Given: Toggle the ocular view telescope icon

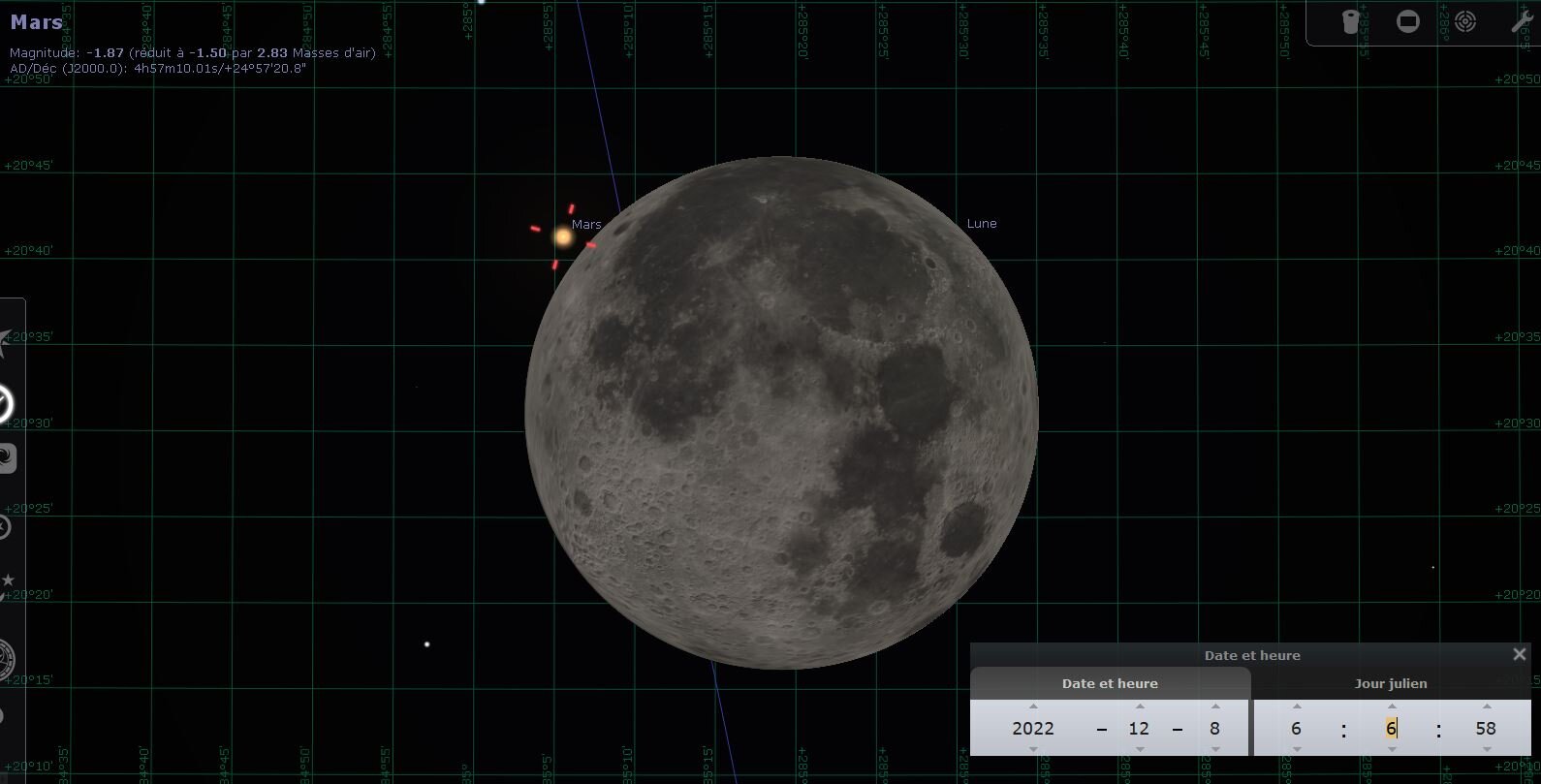Looking at the screenshot, I should (1350, 21).
